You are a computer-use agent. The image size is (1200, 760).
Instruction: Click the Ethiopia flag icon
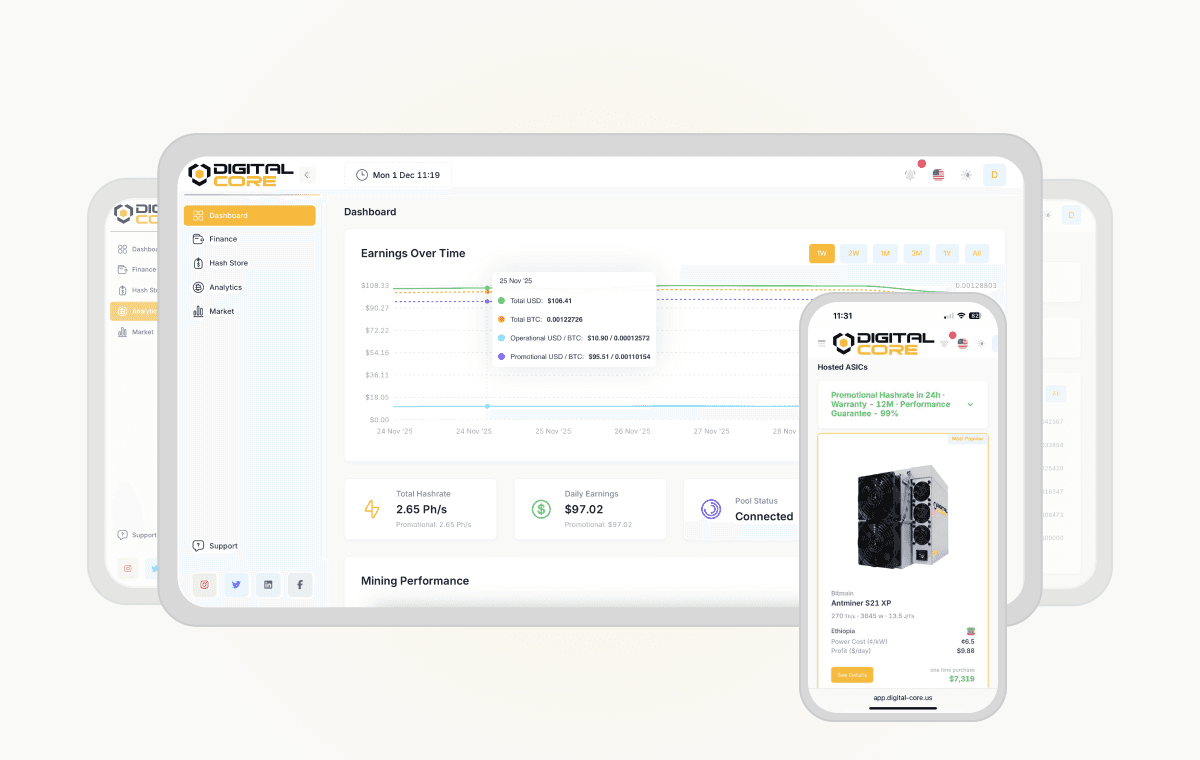click(x=970, y=631)
